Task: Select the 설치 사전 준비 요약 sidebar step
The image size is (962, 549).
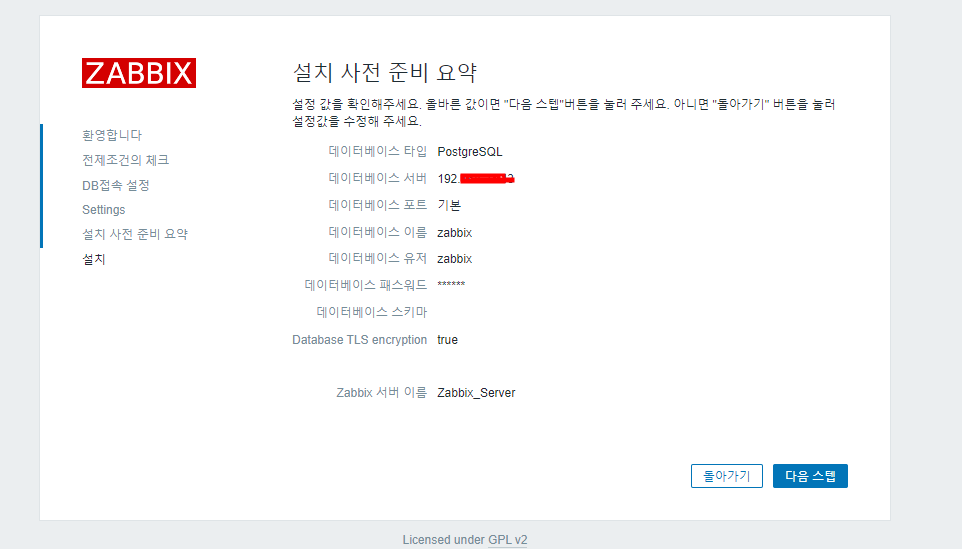Action: click(x=135, y=234)
